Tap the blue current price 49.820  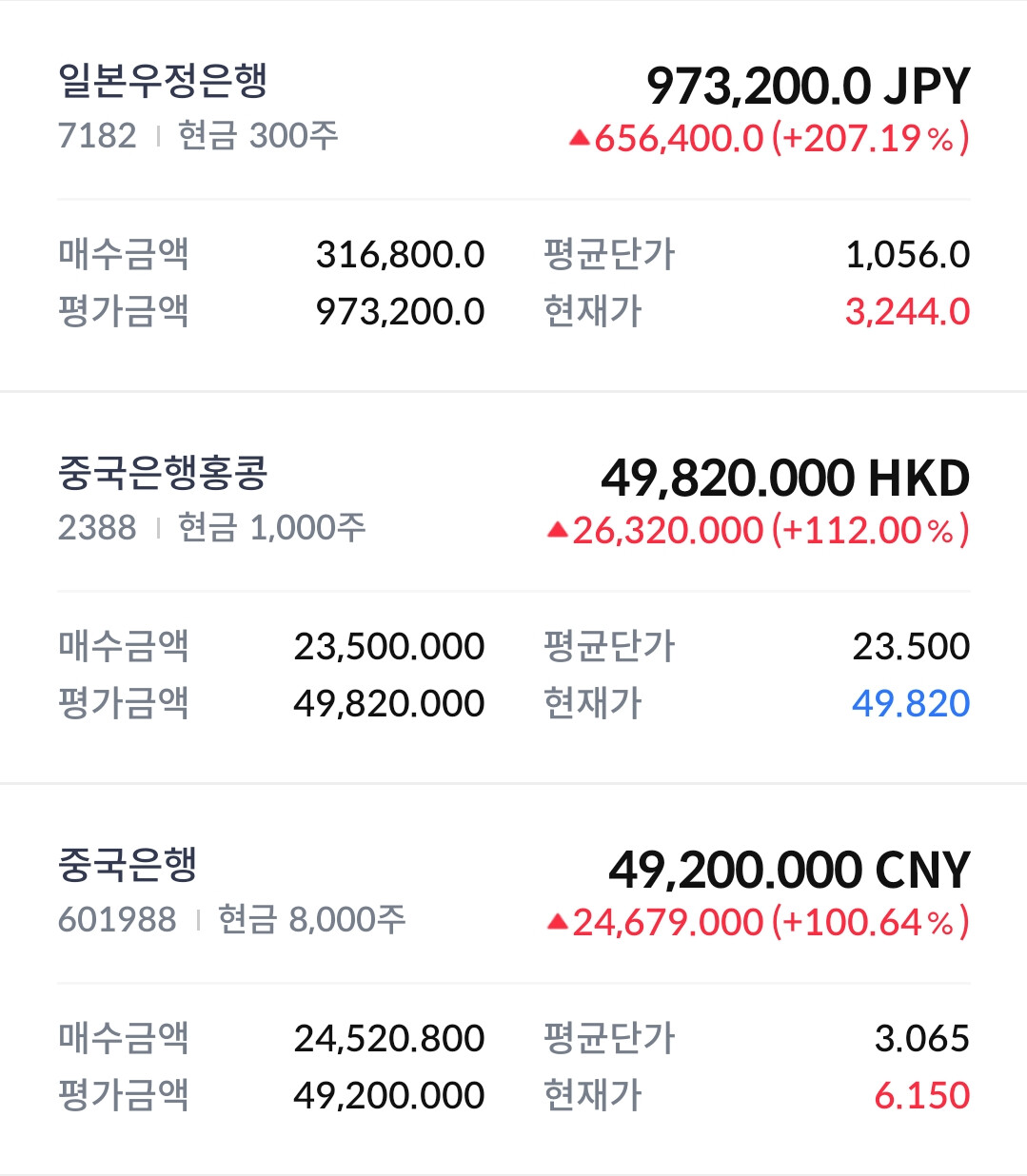911,704
